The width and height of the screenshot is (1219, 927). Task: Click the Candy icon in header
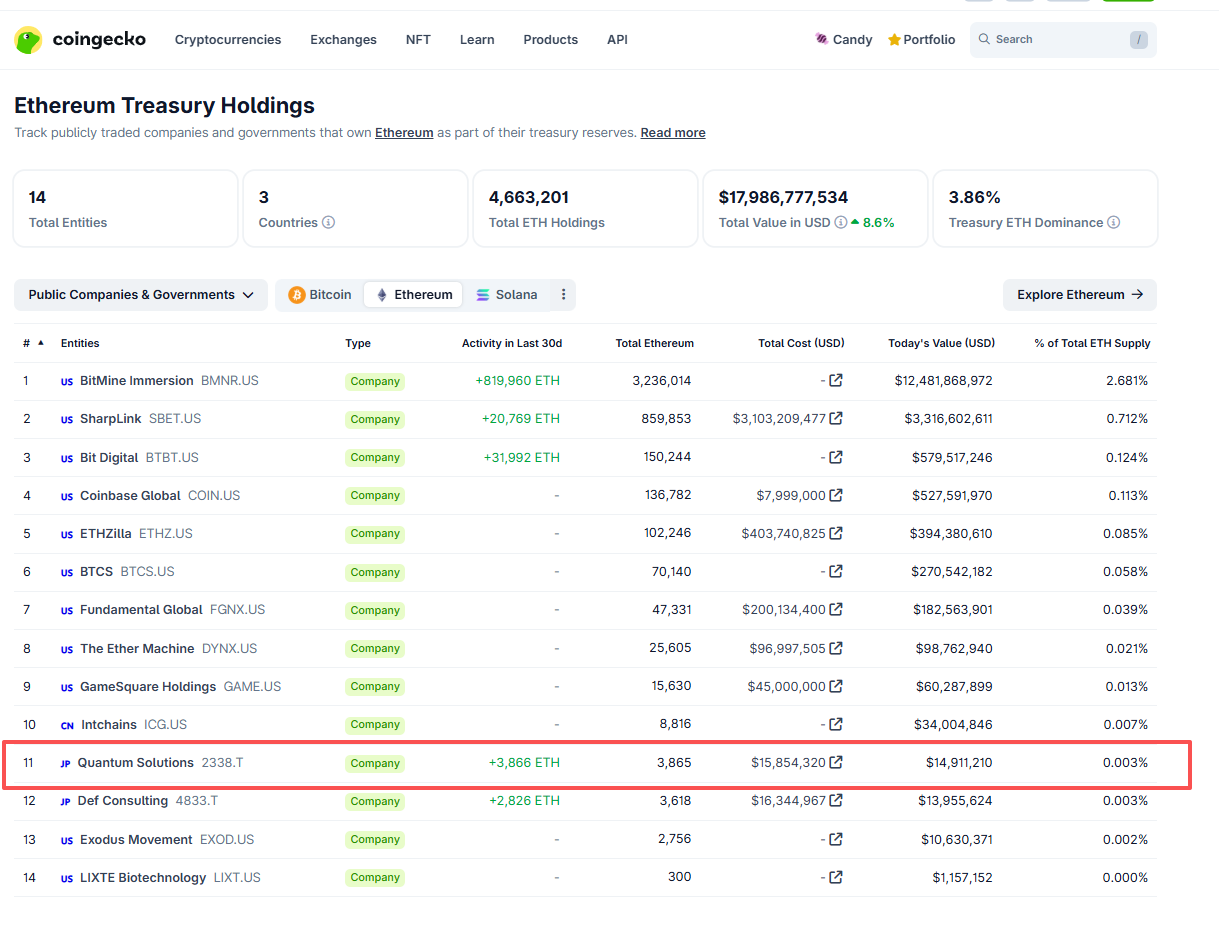[x=822, y=40]
